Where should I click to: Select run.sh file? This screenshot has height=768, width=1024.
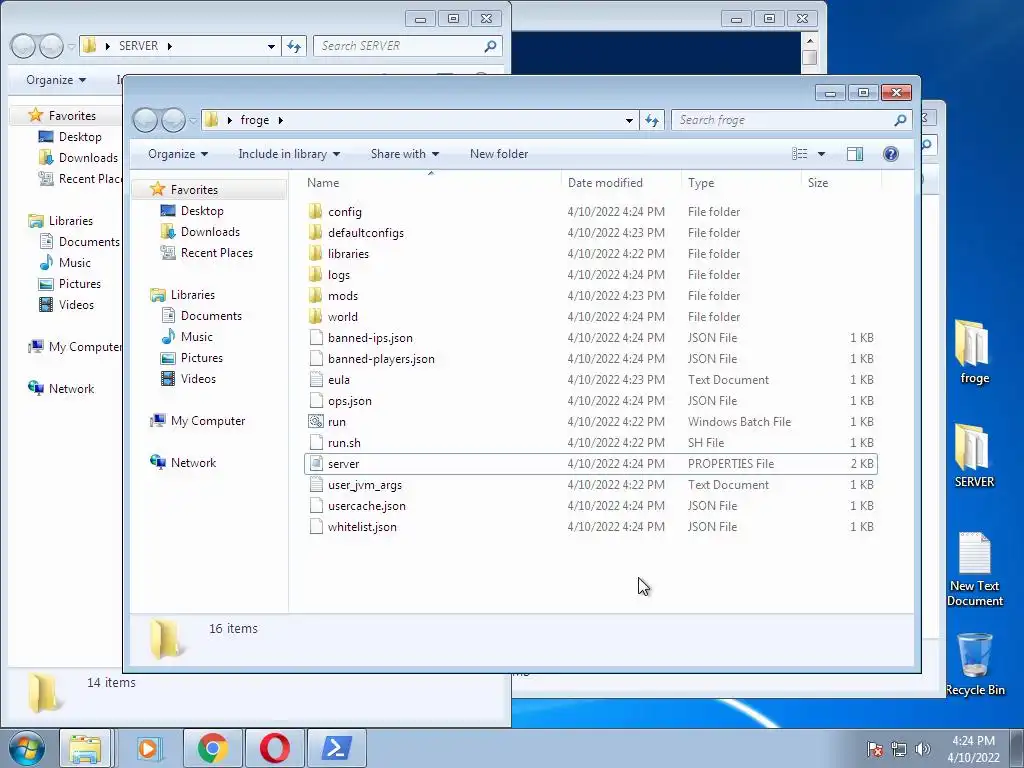[591, 442]
